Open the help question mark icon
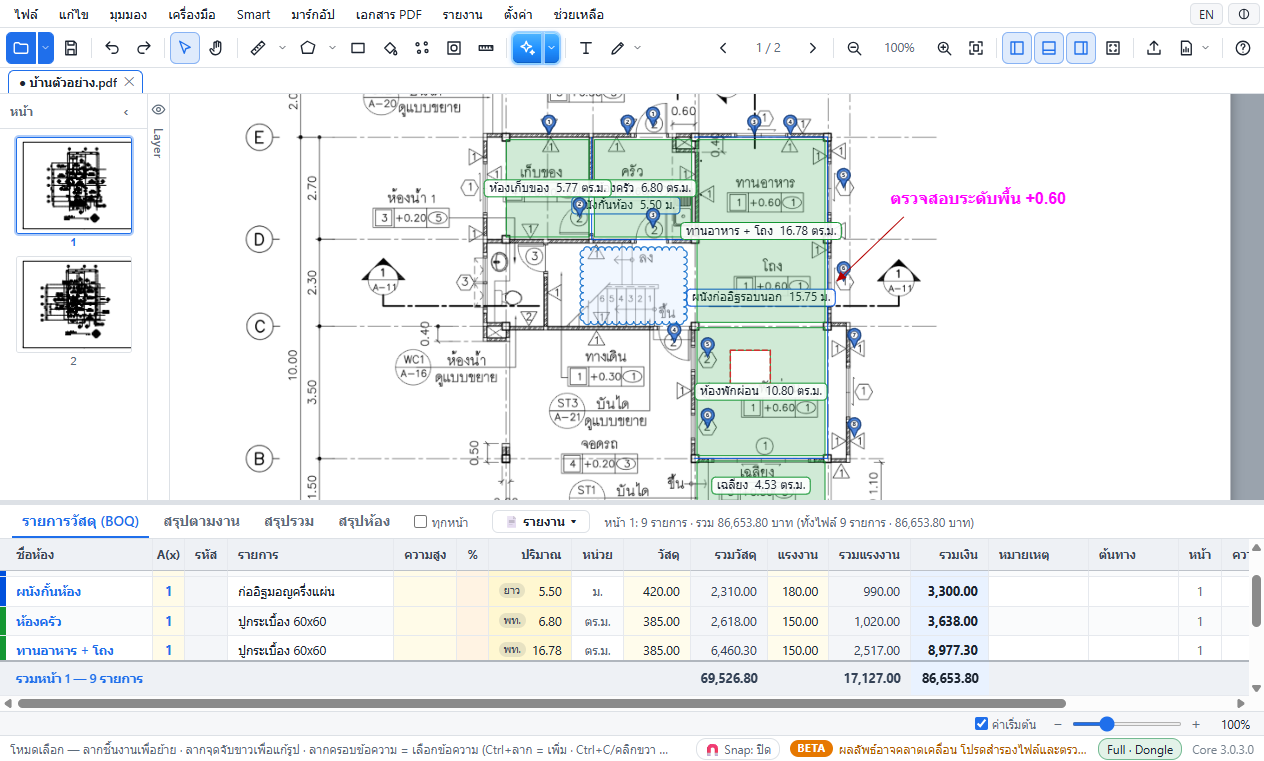The height and width of the screenshot is (761, 1264). [x=1243, y=48]
